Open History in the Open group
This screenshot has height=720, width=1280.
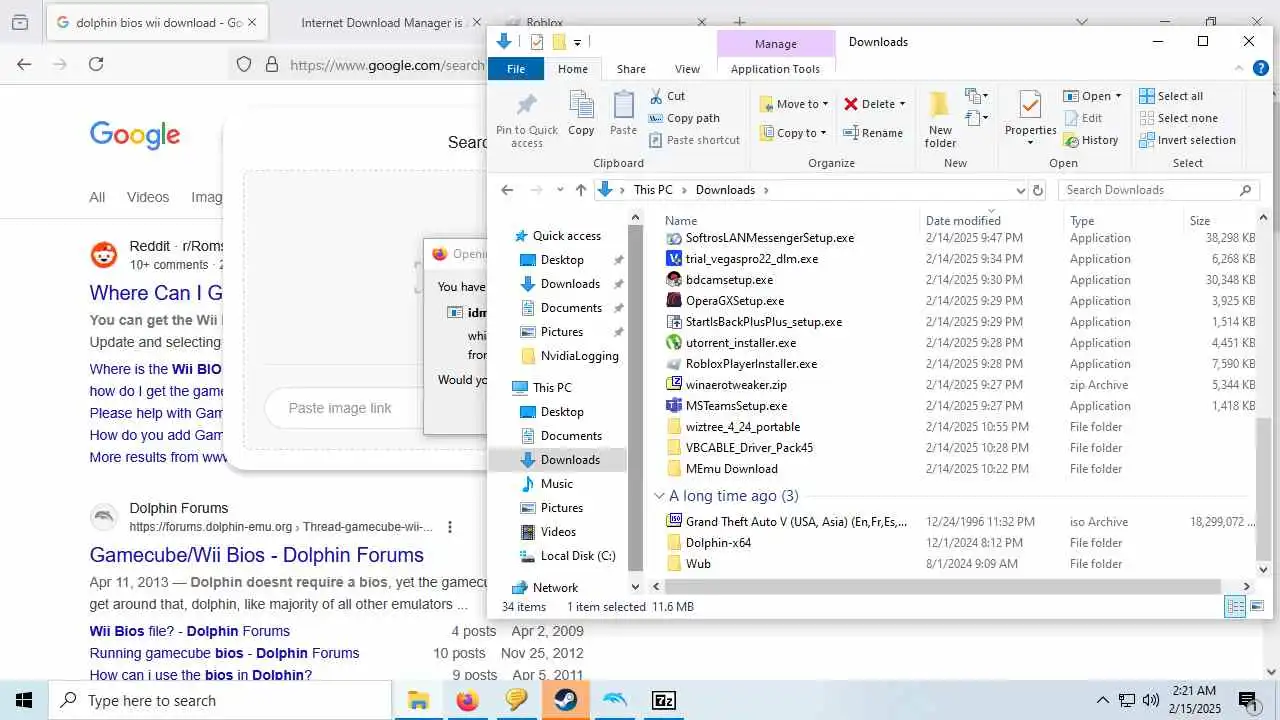point(1091,140)
